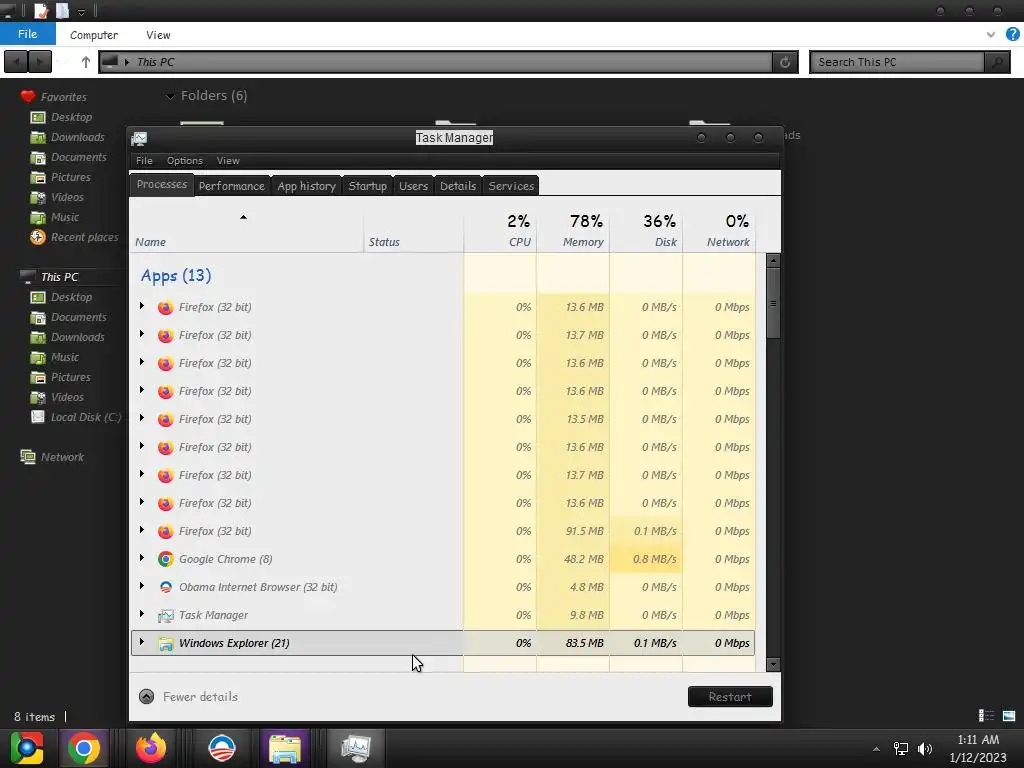Click the process list scroll down arrow
This screenshot has height=768, width=1024.
[x=773, y=665]
